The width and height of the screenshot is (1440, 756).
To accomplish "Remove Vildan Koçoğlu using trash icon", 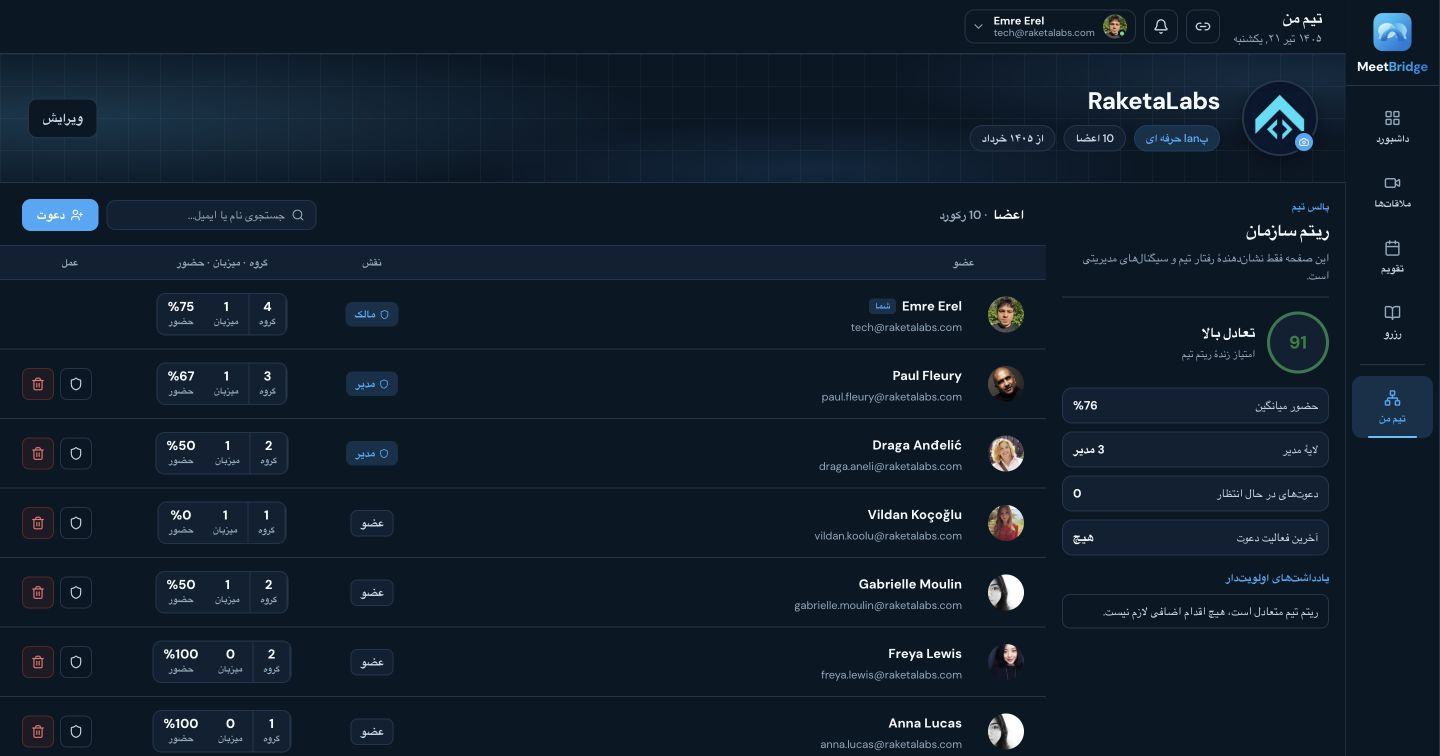I will pyautogui.click(x=38, y=523).
